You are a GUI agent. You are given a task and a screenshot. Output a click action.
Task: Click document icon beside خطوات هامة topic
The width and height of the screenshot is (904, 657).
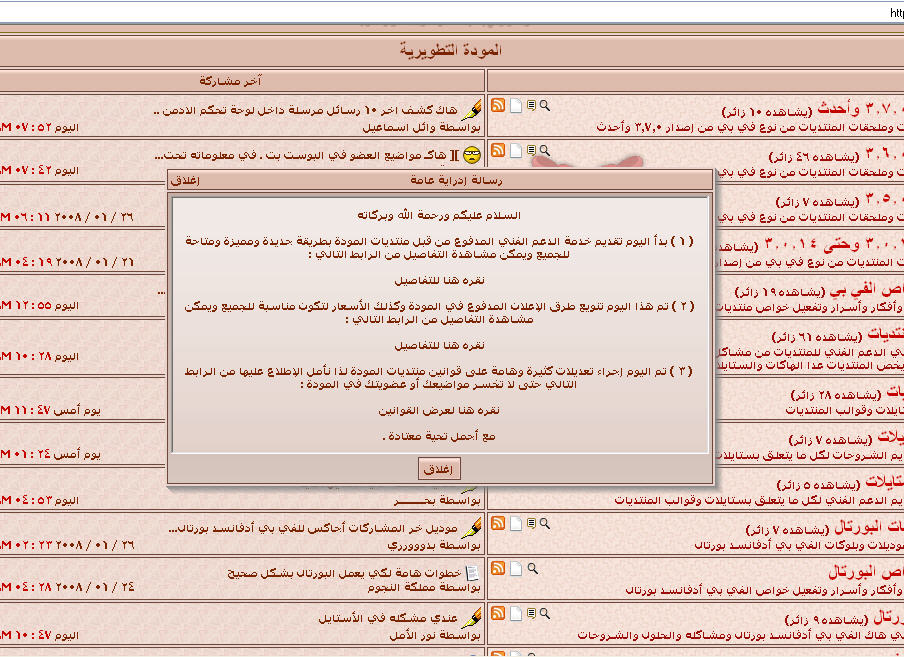click(x=473, y=570)
